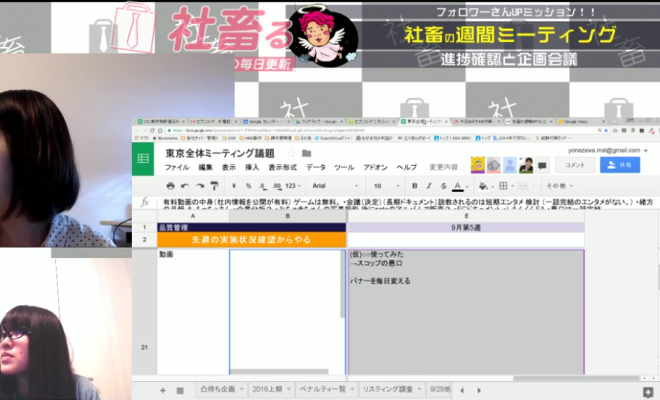
Task: Click the Google Sheets home icon
Action: point(144,159)
